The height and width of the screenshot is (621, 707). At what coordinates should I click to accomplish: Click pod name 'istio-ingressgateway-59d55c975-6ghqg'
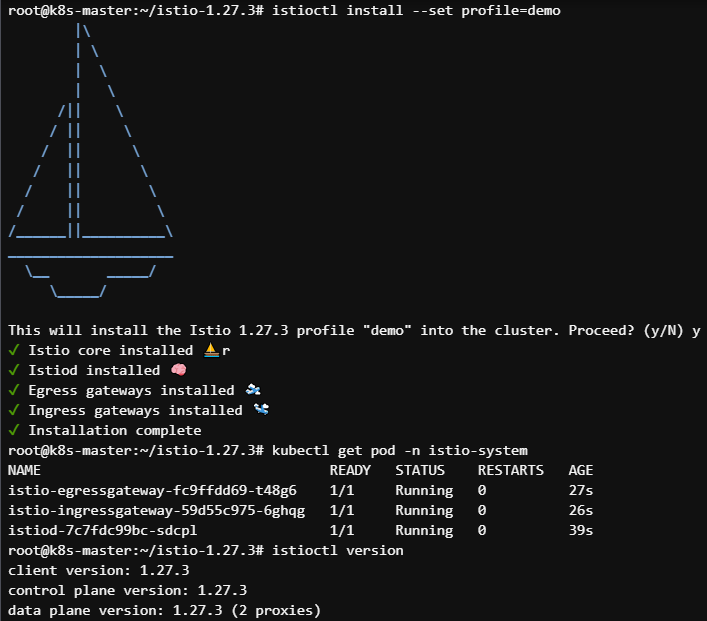pyautogui.click(x=156, y=511)
